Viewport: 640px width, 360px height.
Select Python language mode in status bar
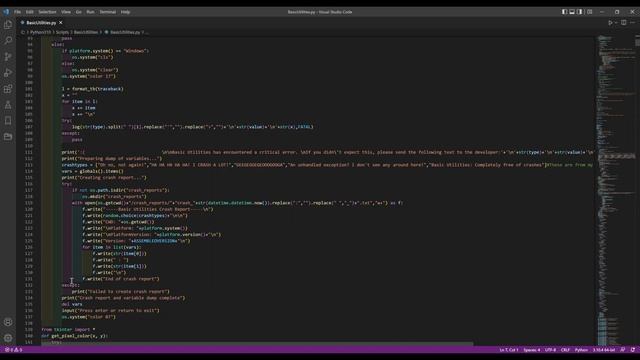(581, 350)
